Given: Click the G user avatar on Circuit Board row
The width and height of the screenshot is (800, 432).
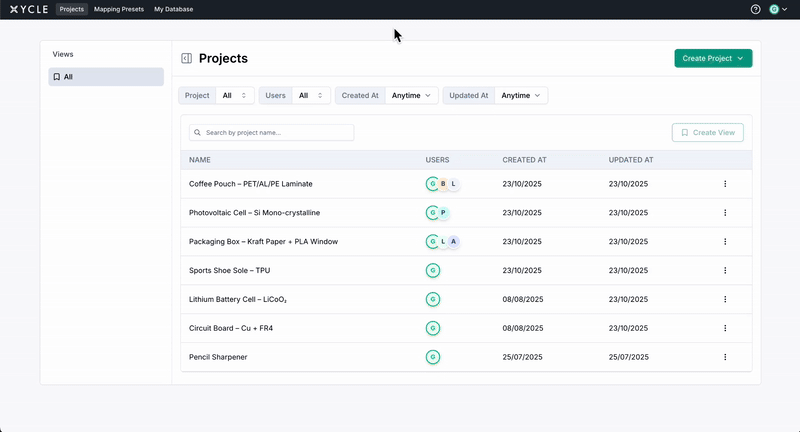Looking at the screenshot, I should [433, 328].
